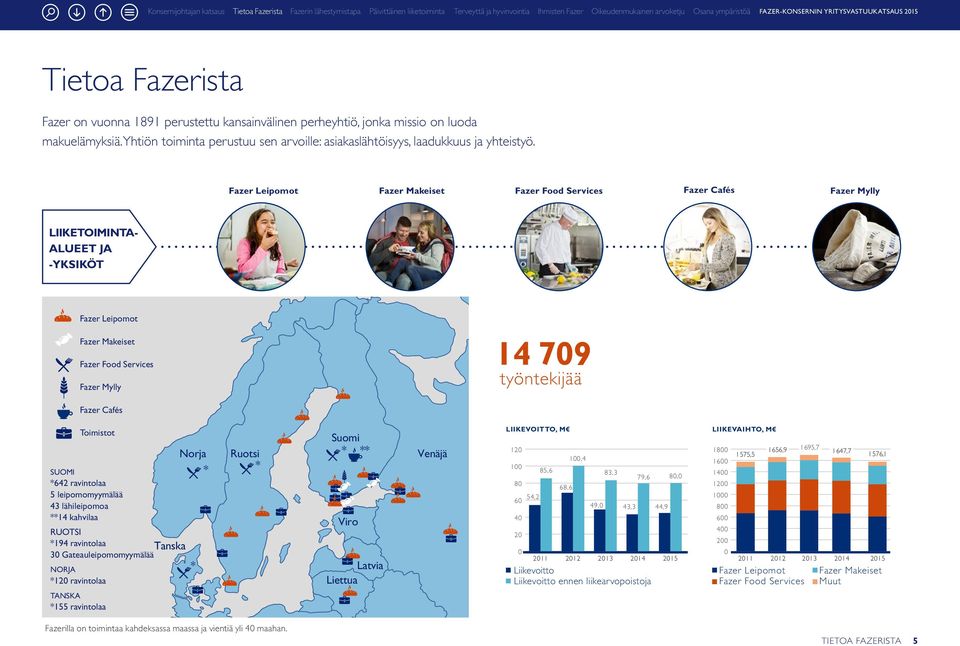960x646 pixels.
Task: Click the Fazer Mylly heading above photo
Action: [855, 190]
